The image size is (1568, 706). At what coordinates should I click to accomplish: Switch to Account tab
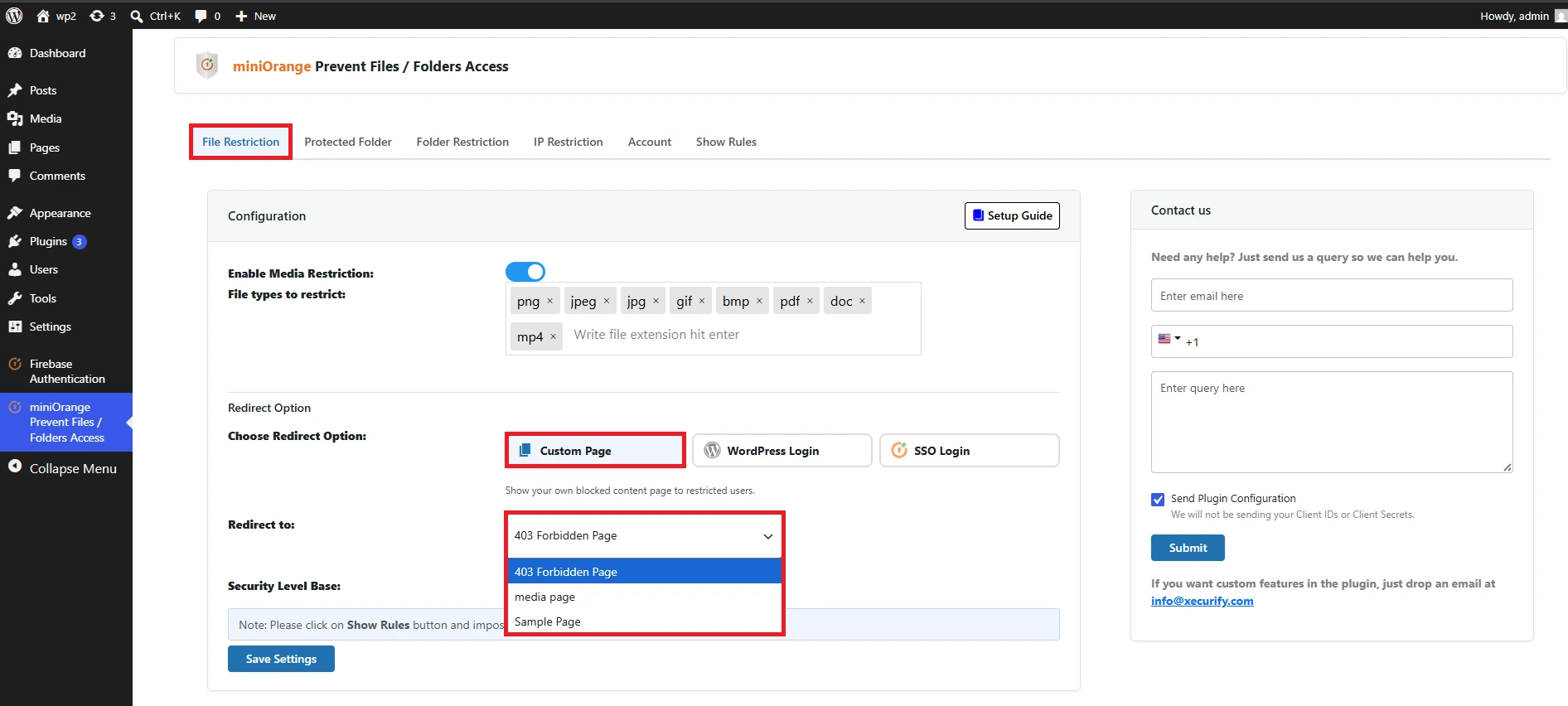pos(650,142)
